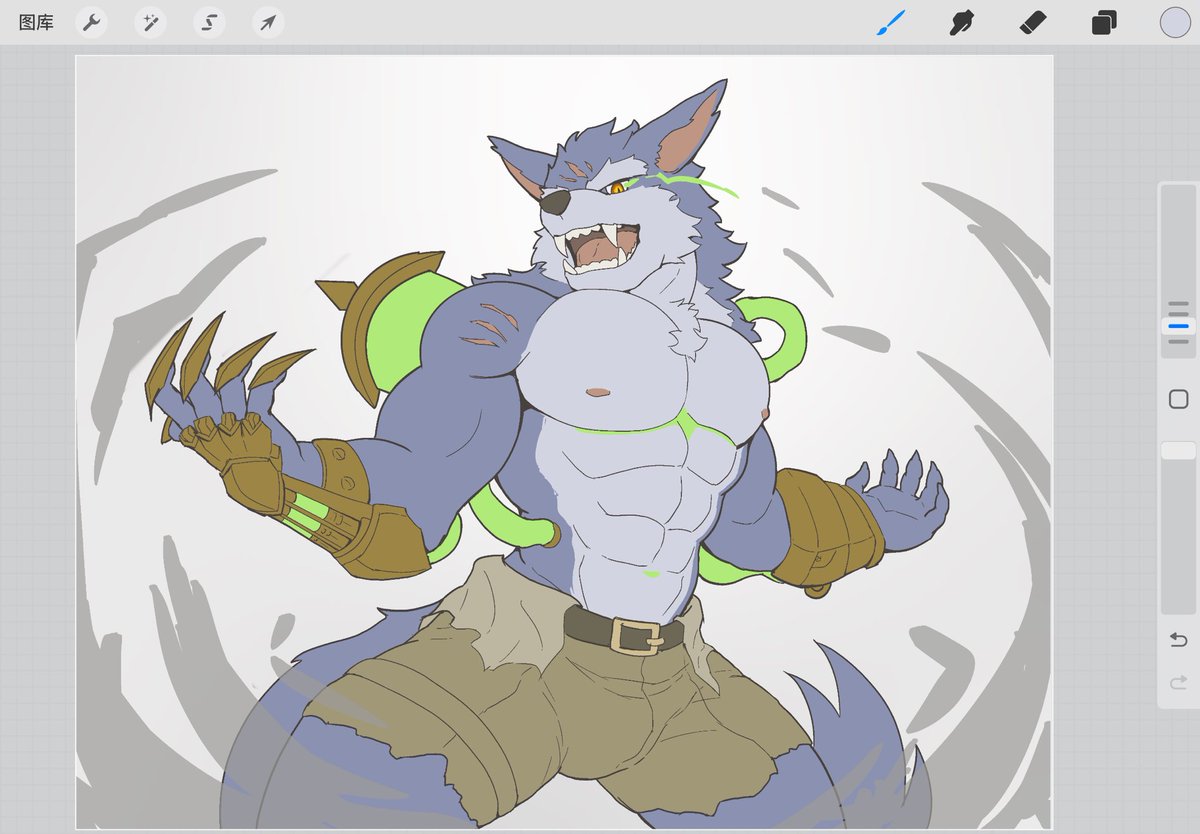The height and width of the screenshot is (834, 1200).
Task: Activate the Selection S-shaped tool
Action: 209,22
